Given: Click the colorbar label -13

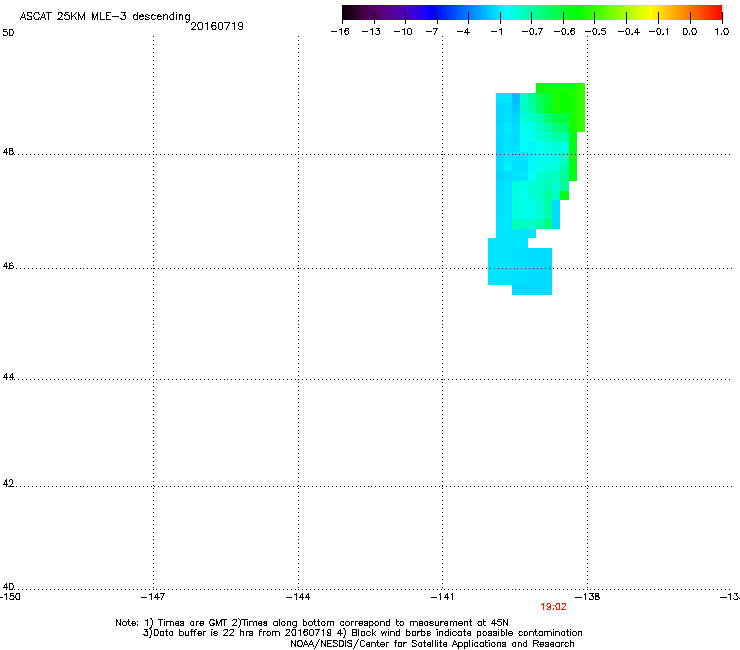Looking at the screenshot, I should point(371,32).
